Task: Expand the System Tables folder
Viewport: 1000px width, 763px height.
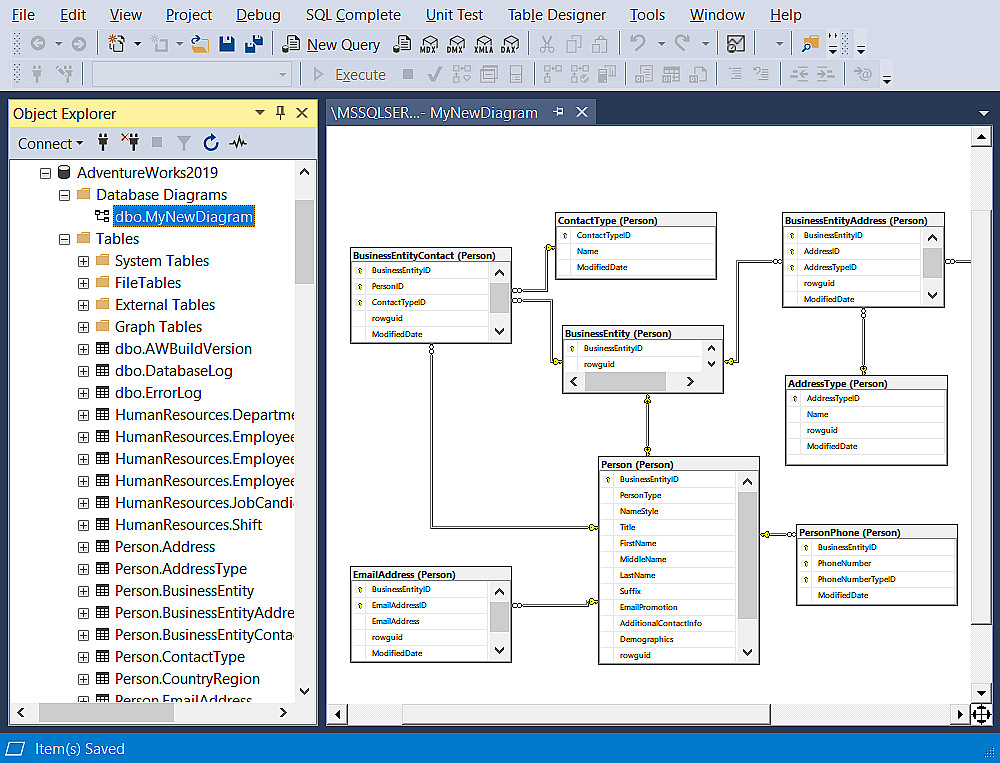Action: click(83, 261)
